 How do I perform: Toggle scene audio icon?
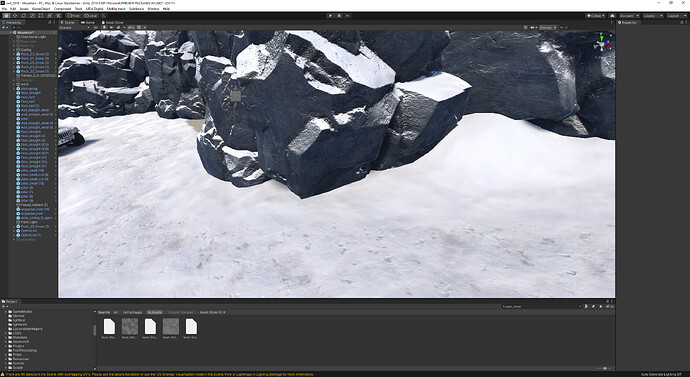(112, 27)
